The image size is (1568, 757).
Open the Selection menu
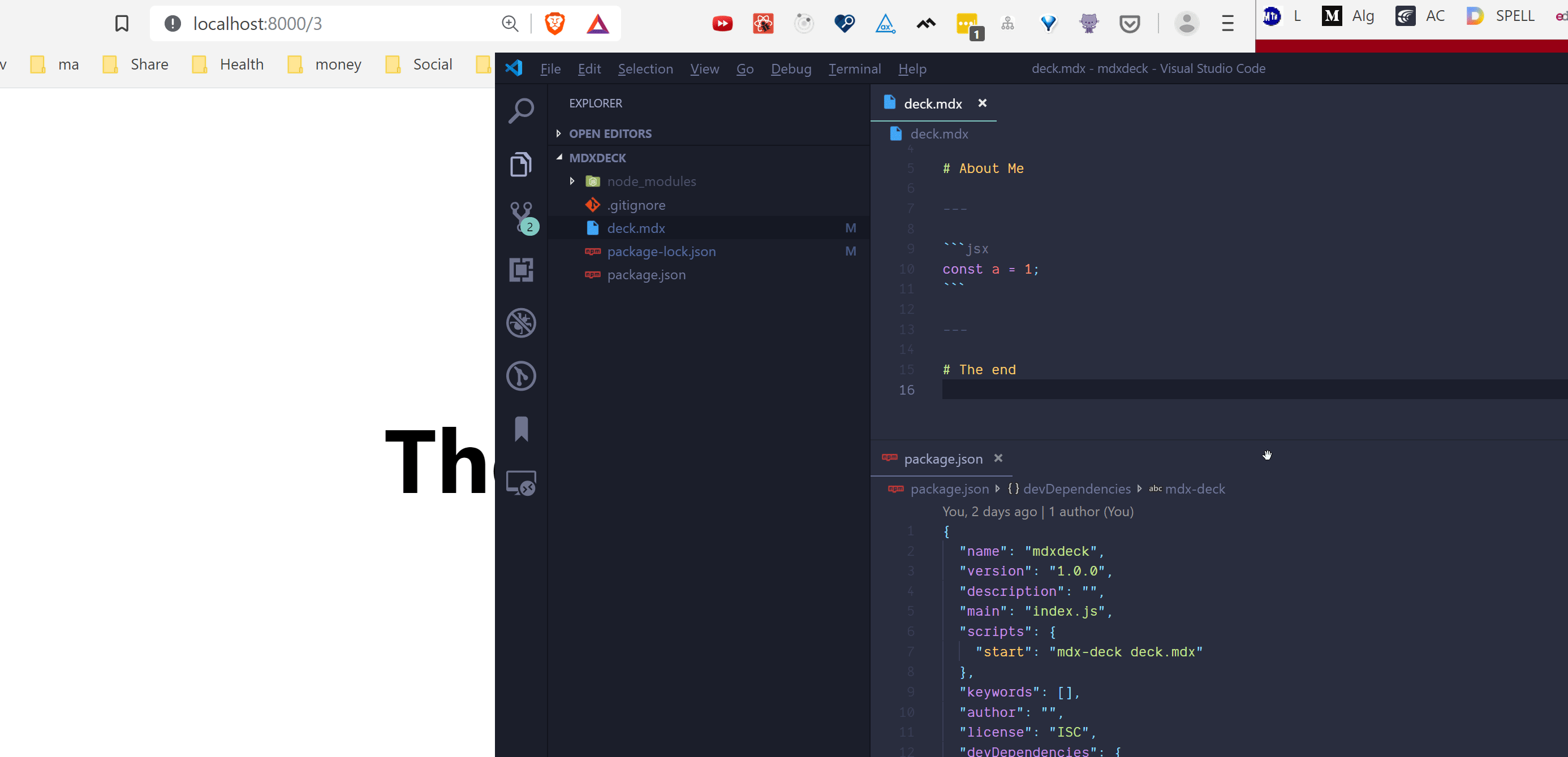[645, 69]
